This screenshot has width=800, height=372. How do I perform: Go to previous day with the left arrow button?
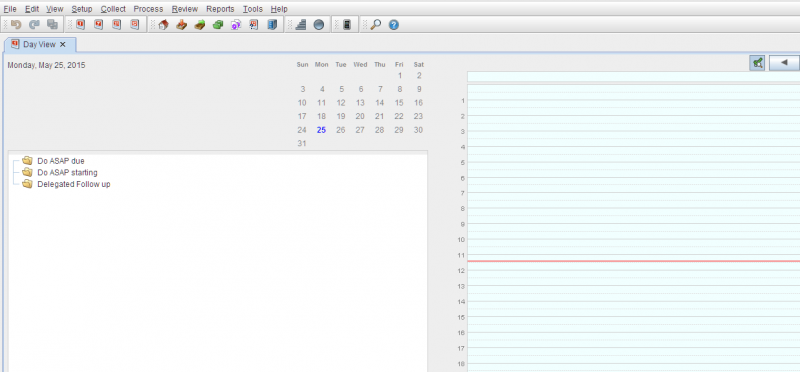[x=784, y=63]
